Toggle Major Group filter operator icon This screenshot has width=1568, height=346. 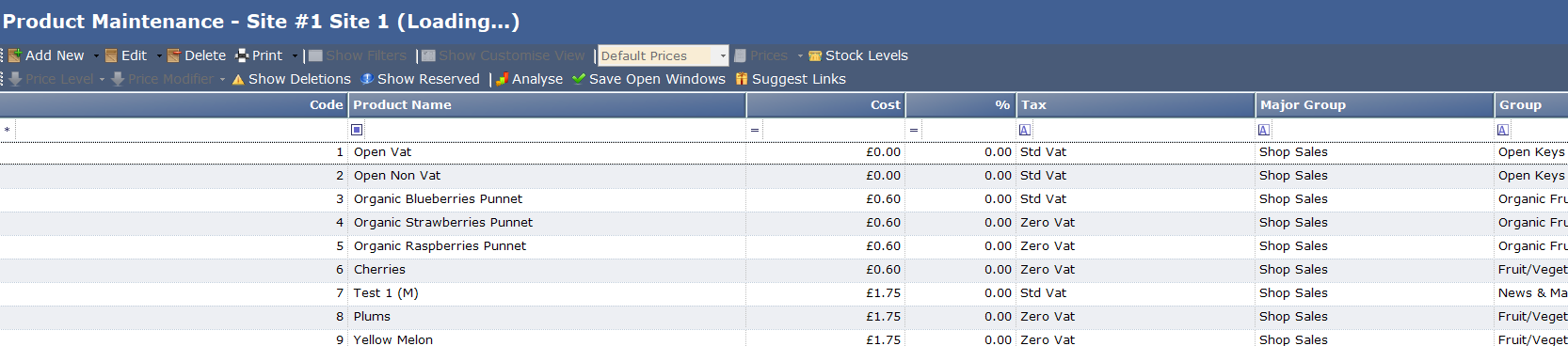point(1264,130)
